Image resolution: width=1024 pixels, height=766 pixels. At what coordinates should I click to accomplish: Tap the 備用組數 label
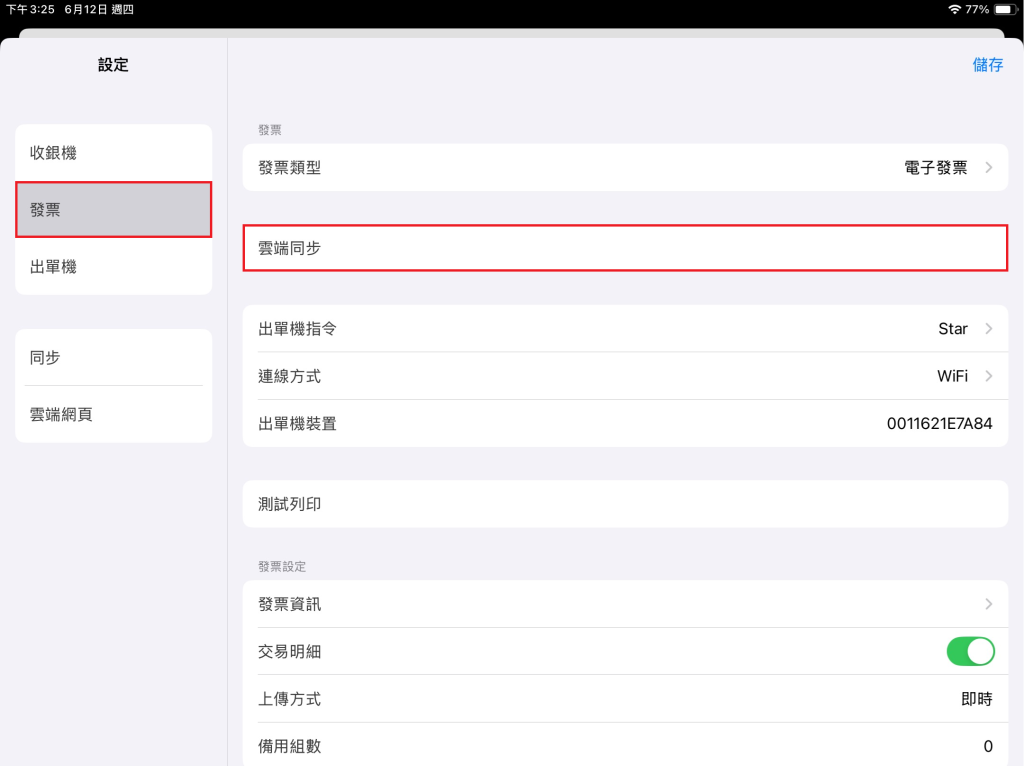(289, 746)
